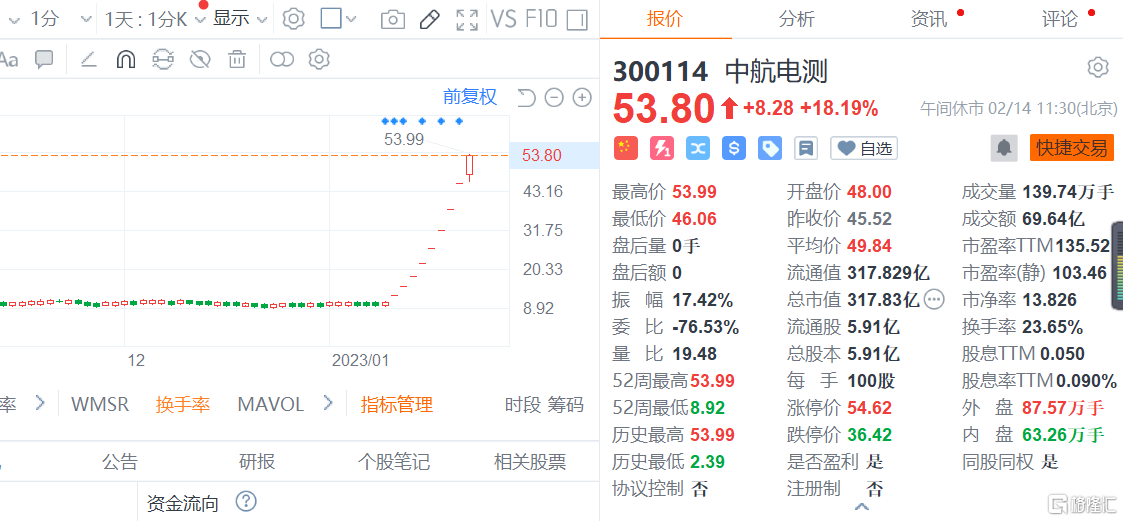Switch to the 报价 tab
Image resolution: width=1123 pixels, height=521 pixels.
click(x=664, y=19)
